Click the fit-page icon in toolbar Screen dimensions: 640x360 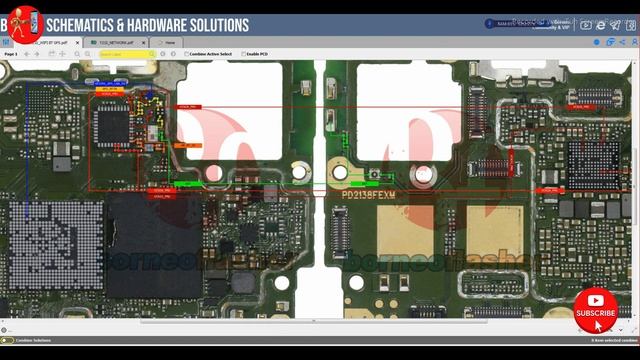52,54
